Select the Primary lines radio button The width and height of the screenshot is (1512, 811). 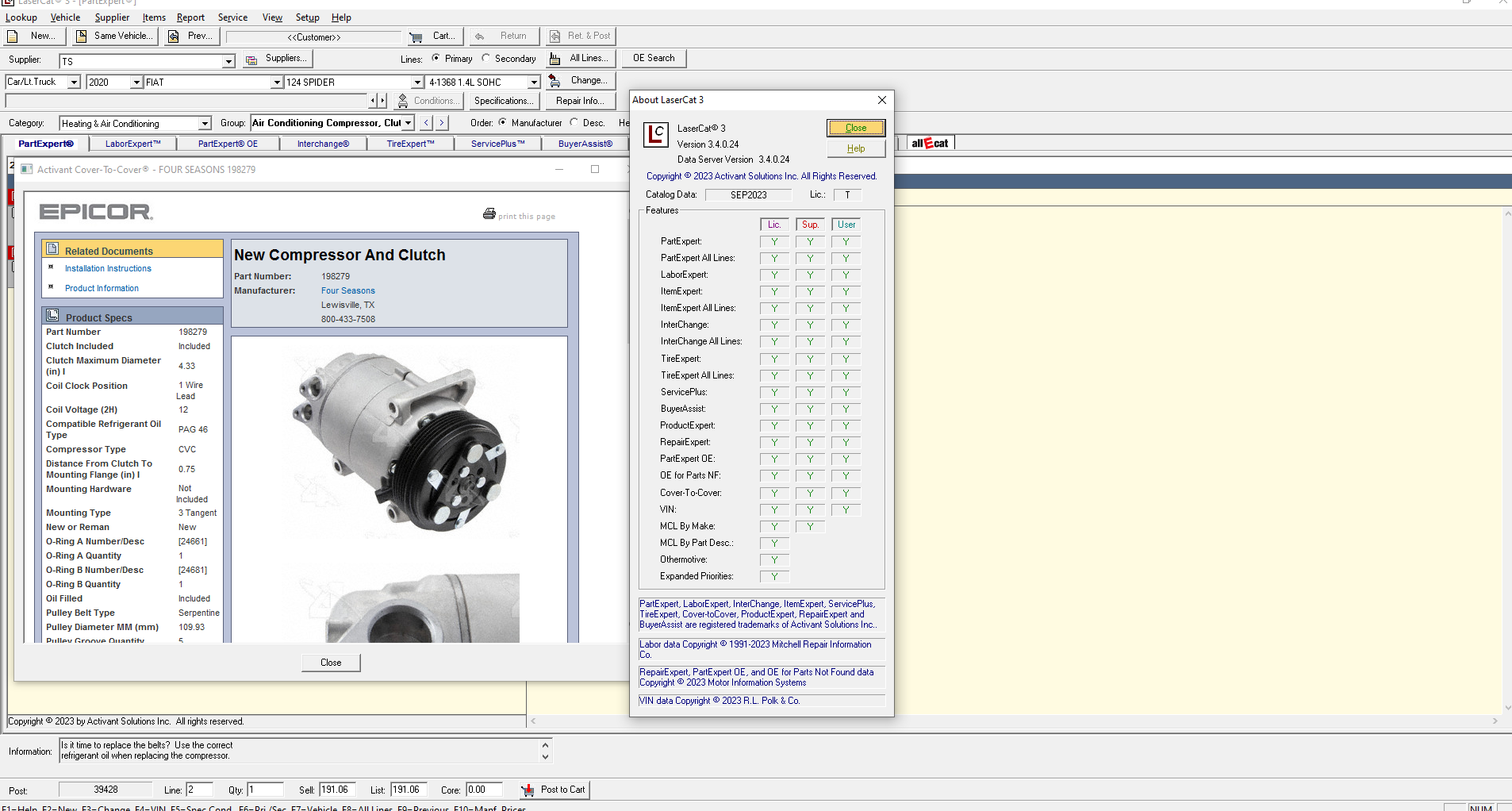point(436,58)
